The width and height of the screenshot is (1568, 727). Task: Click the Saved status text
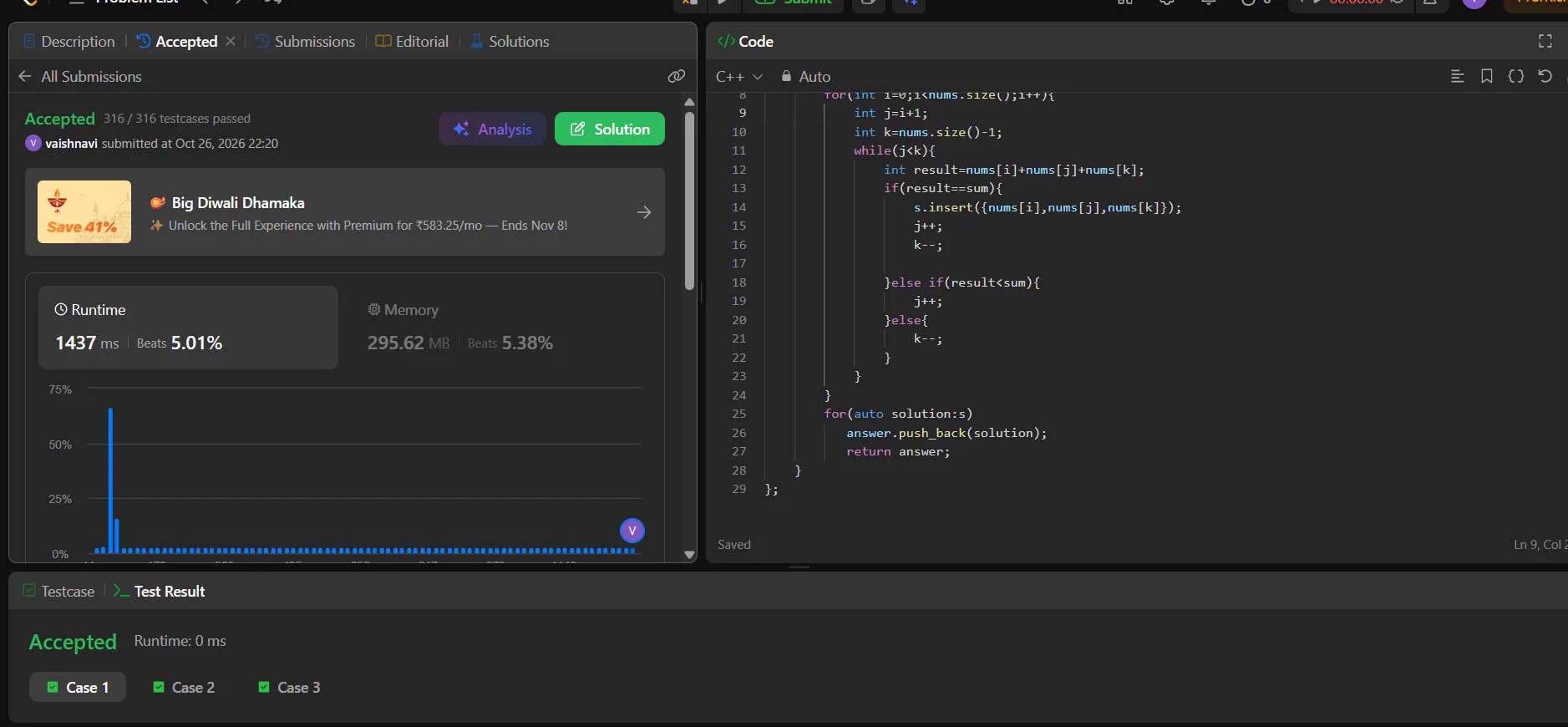[734, 545]
